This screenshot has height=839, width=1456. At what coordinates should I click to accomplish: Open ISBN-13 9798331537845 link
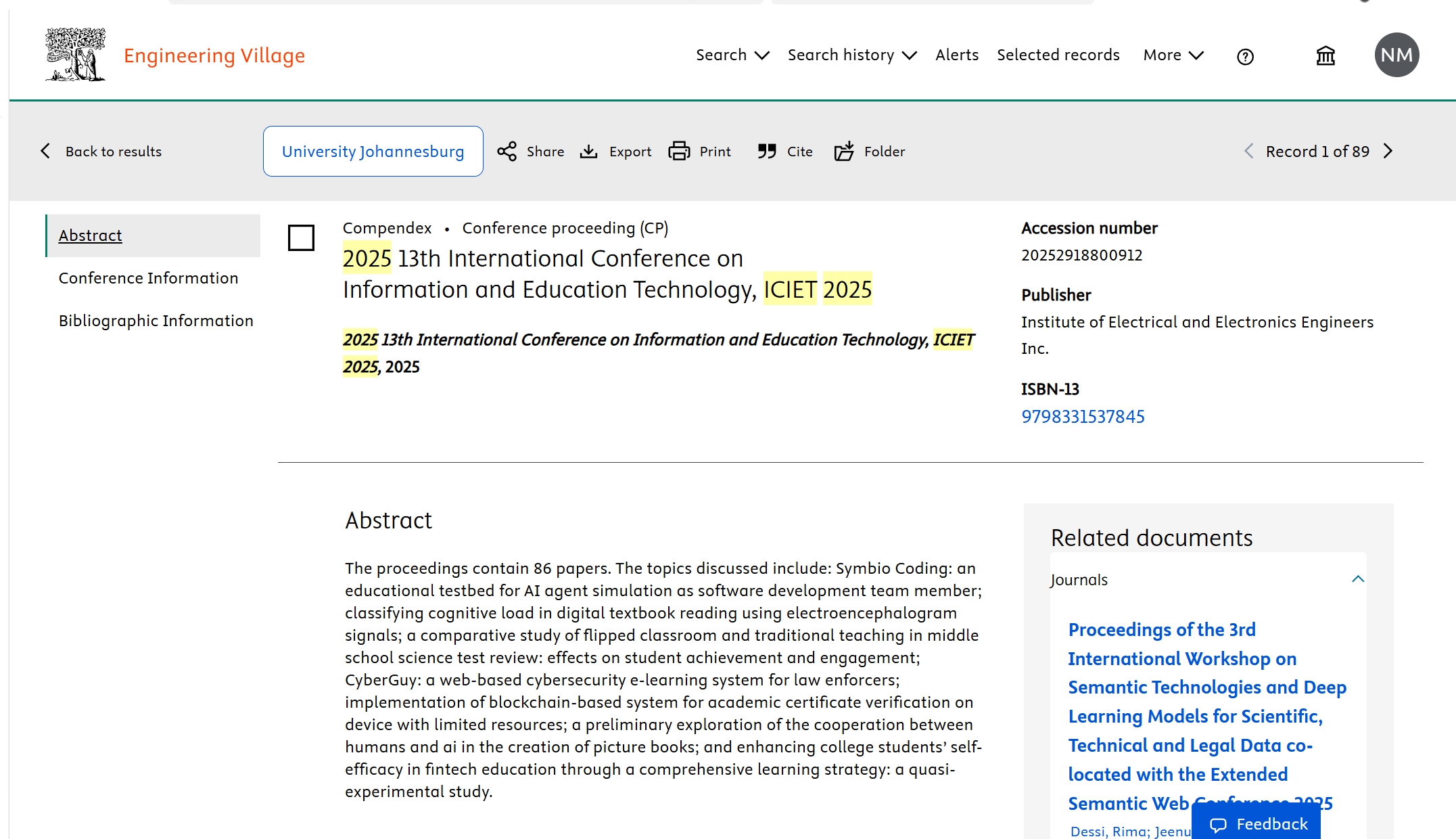click(1083, 416)
